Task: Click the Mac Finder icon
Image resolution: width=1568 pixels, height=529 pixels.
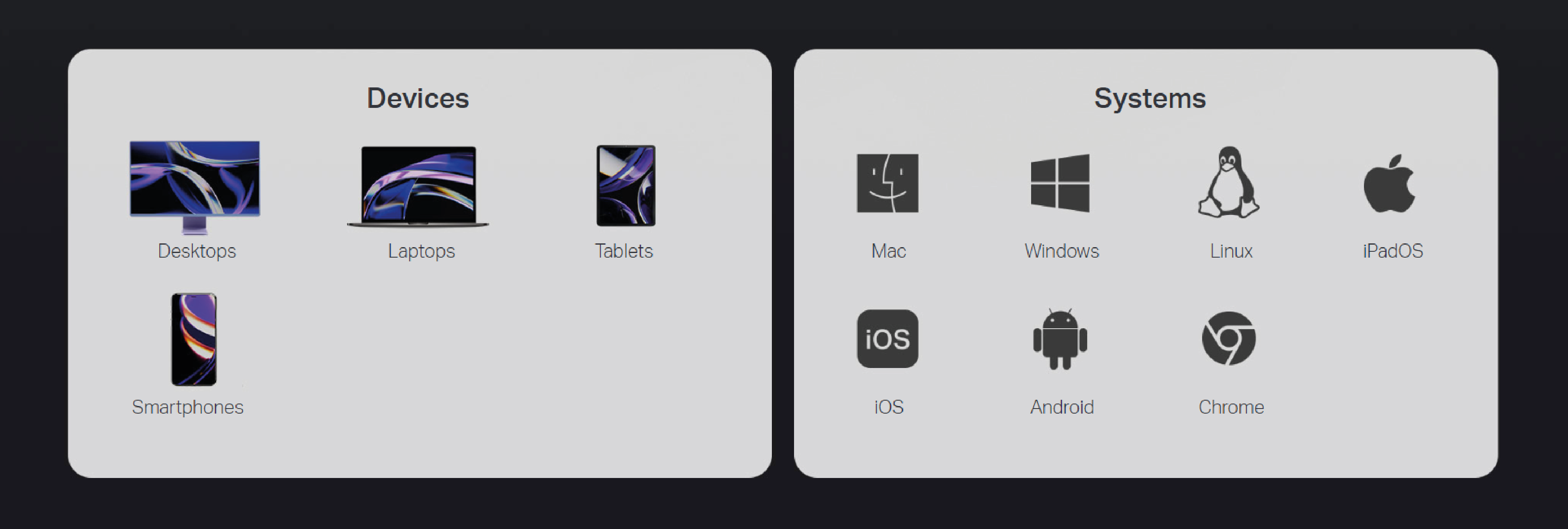Action: 887,183
